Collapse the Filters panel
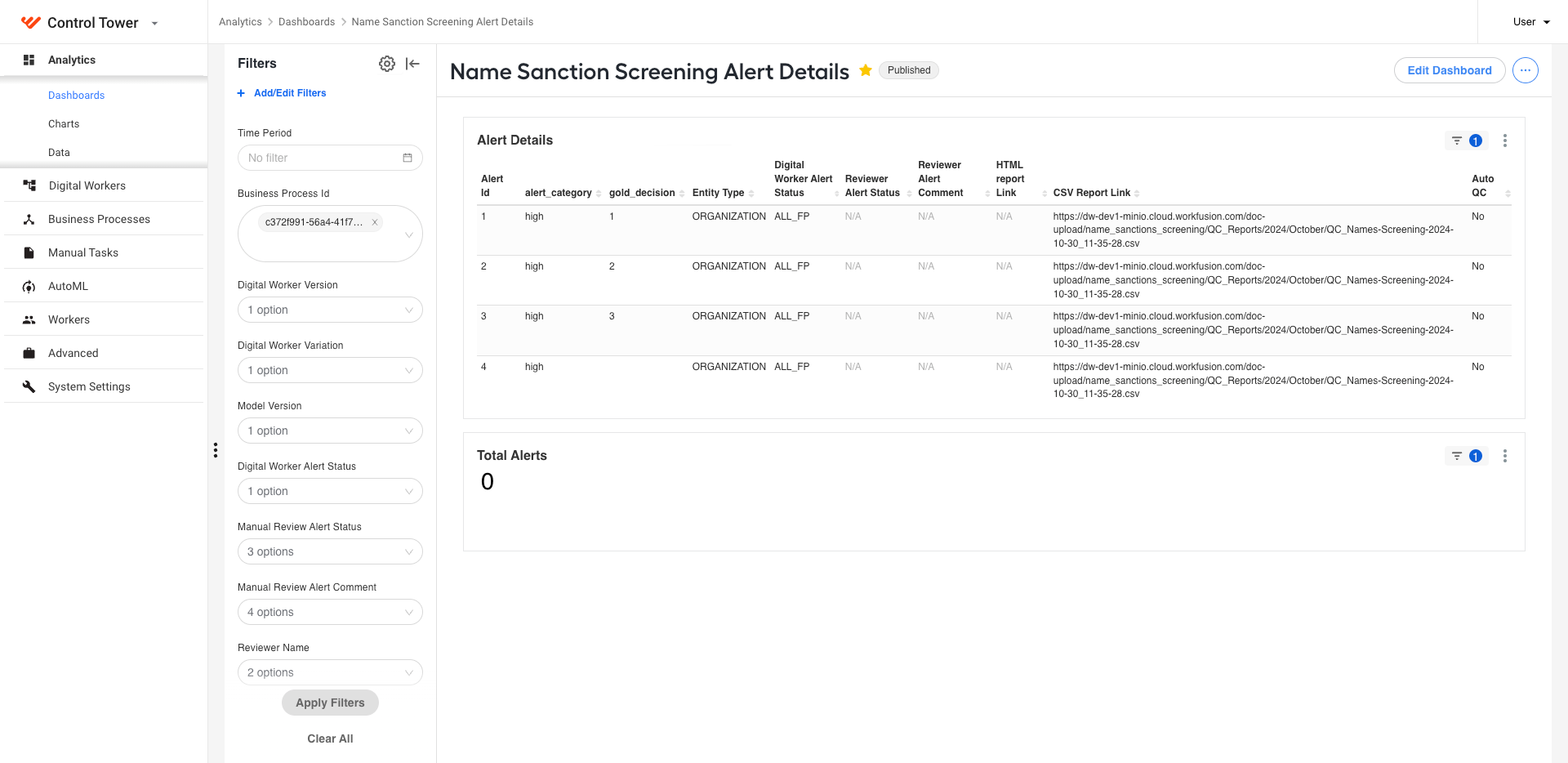The image size is (1568, 763). [x=412, y=64]
